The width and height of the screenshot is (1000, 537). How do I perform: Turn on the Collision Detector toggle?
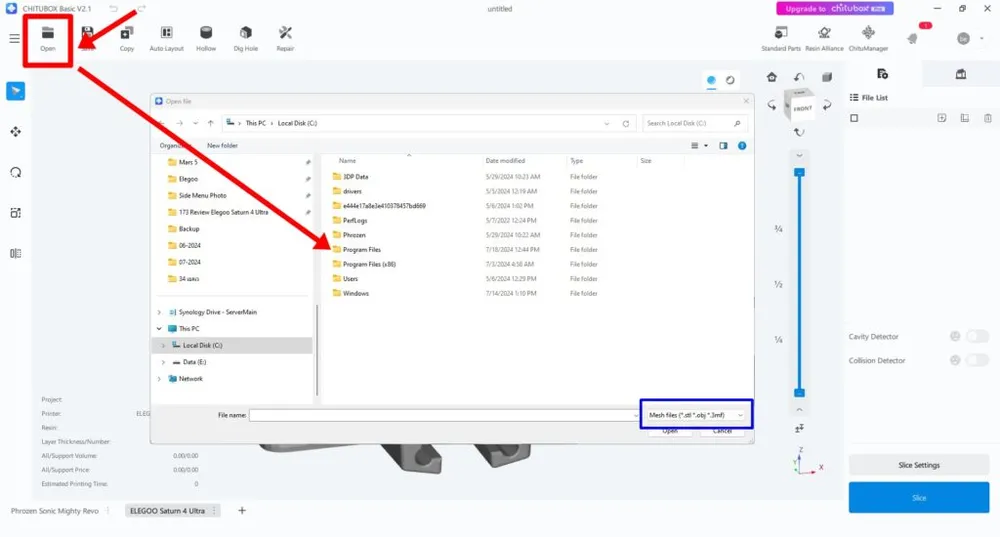(976, 360)
